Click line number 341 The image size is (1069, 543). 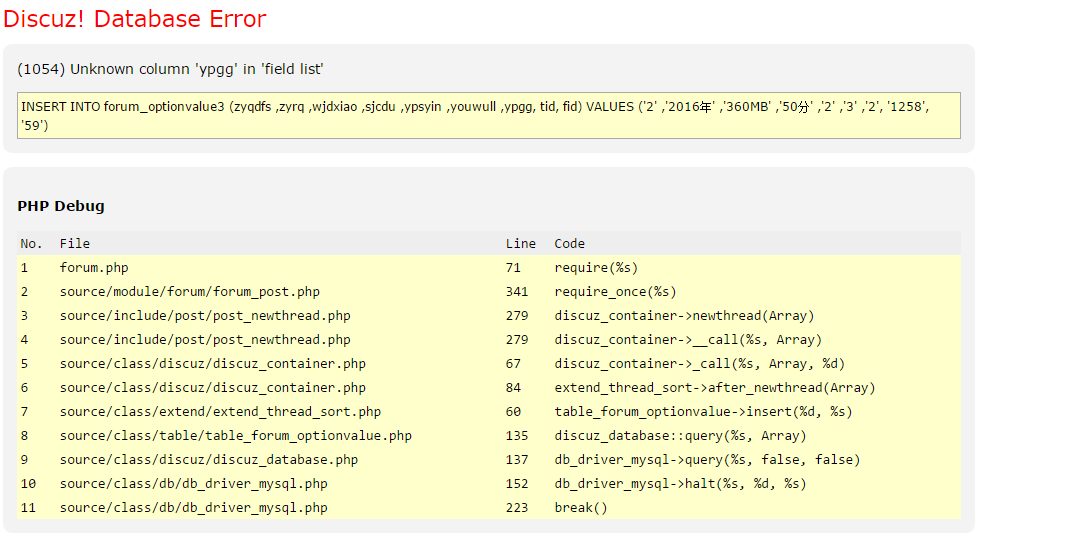(517, 291)
